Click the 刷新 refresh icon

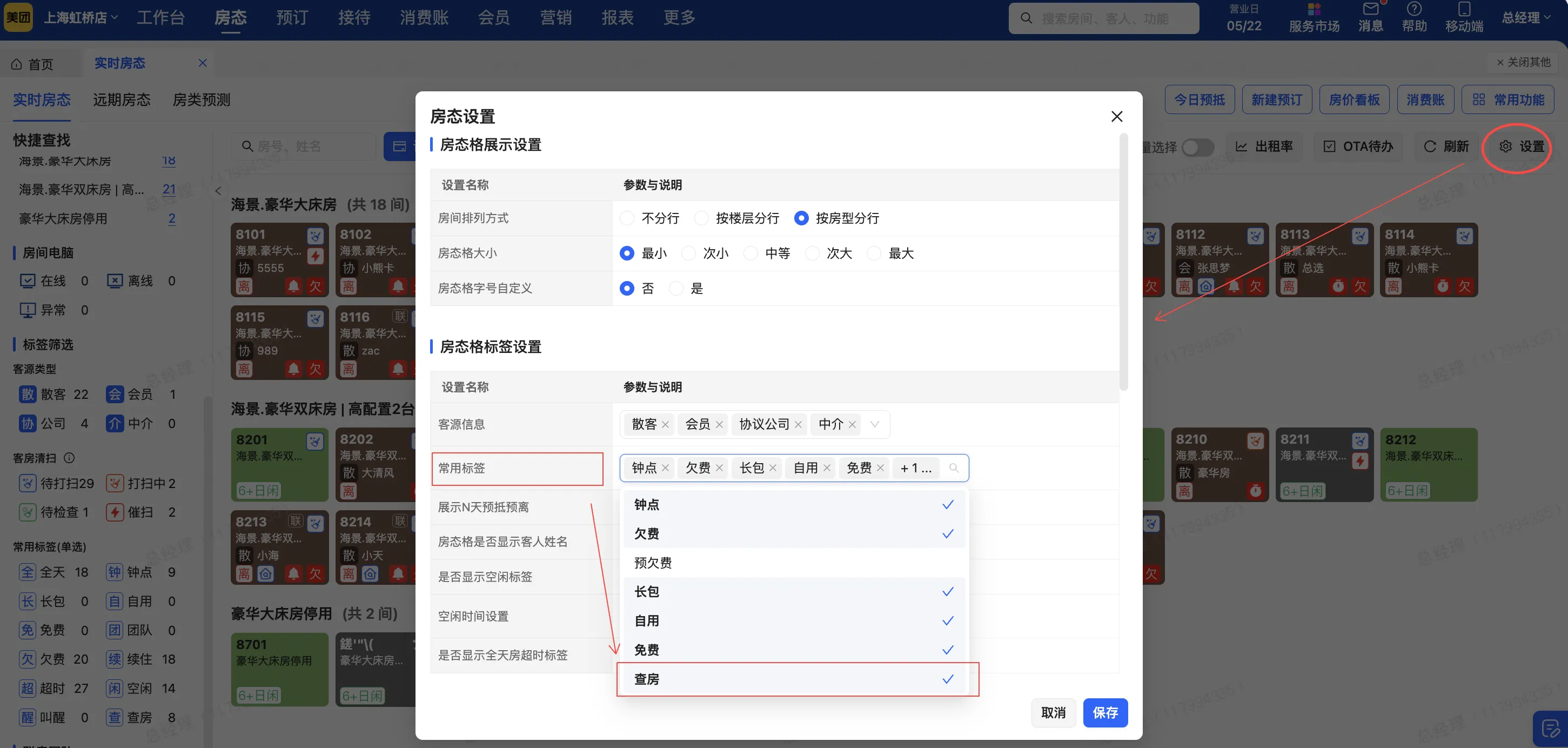pos(1430,146)
